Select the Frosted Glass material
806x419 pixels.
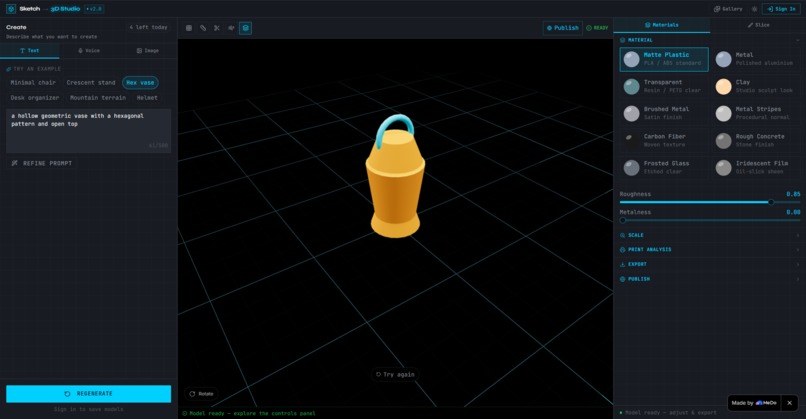664,168
